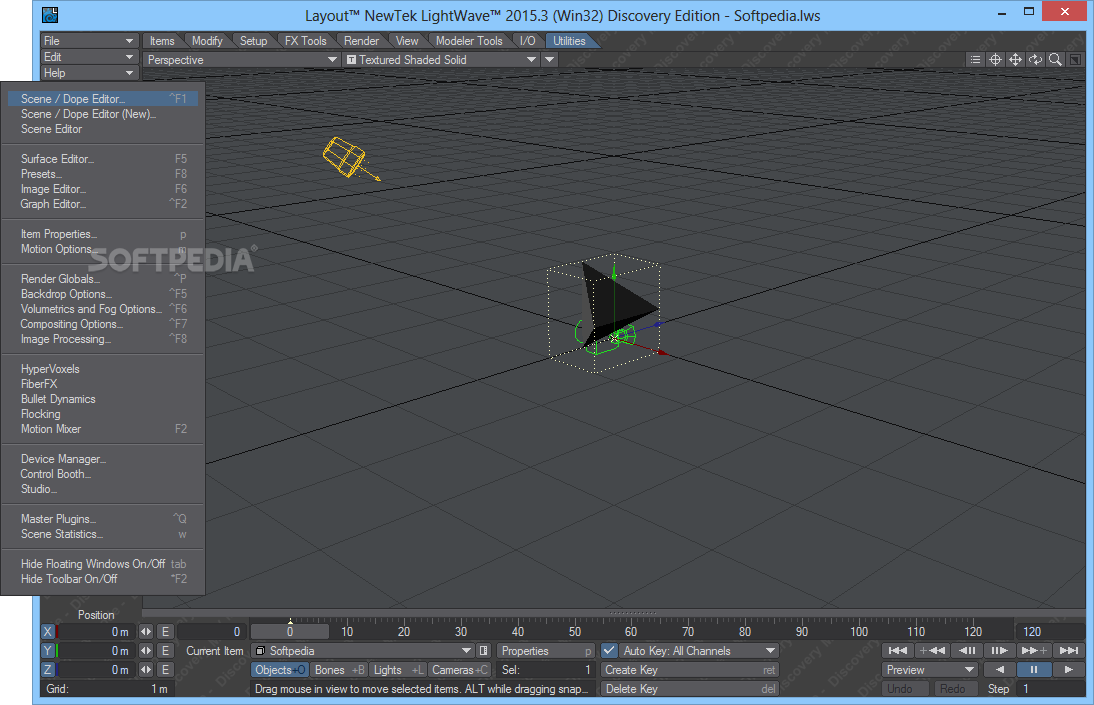1094x705 pixels.
Task: Toggle the X axis channel button
Action: [x=47, y=632]
